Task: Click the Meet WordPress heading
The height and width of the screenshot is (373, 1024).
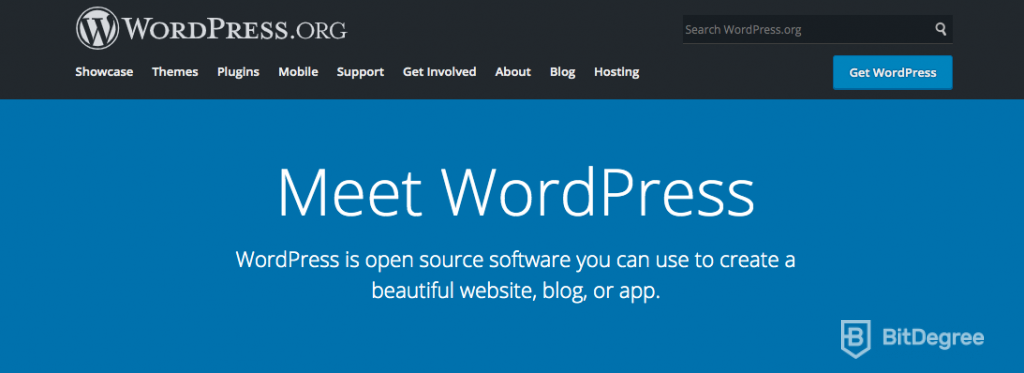Action: point(516,193)
